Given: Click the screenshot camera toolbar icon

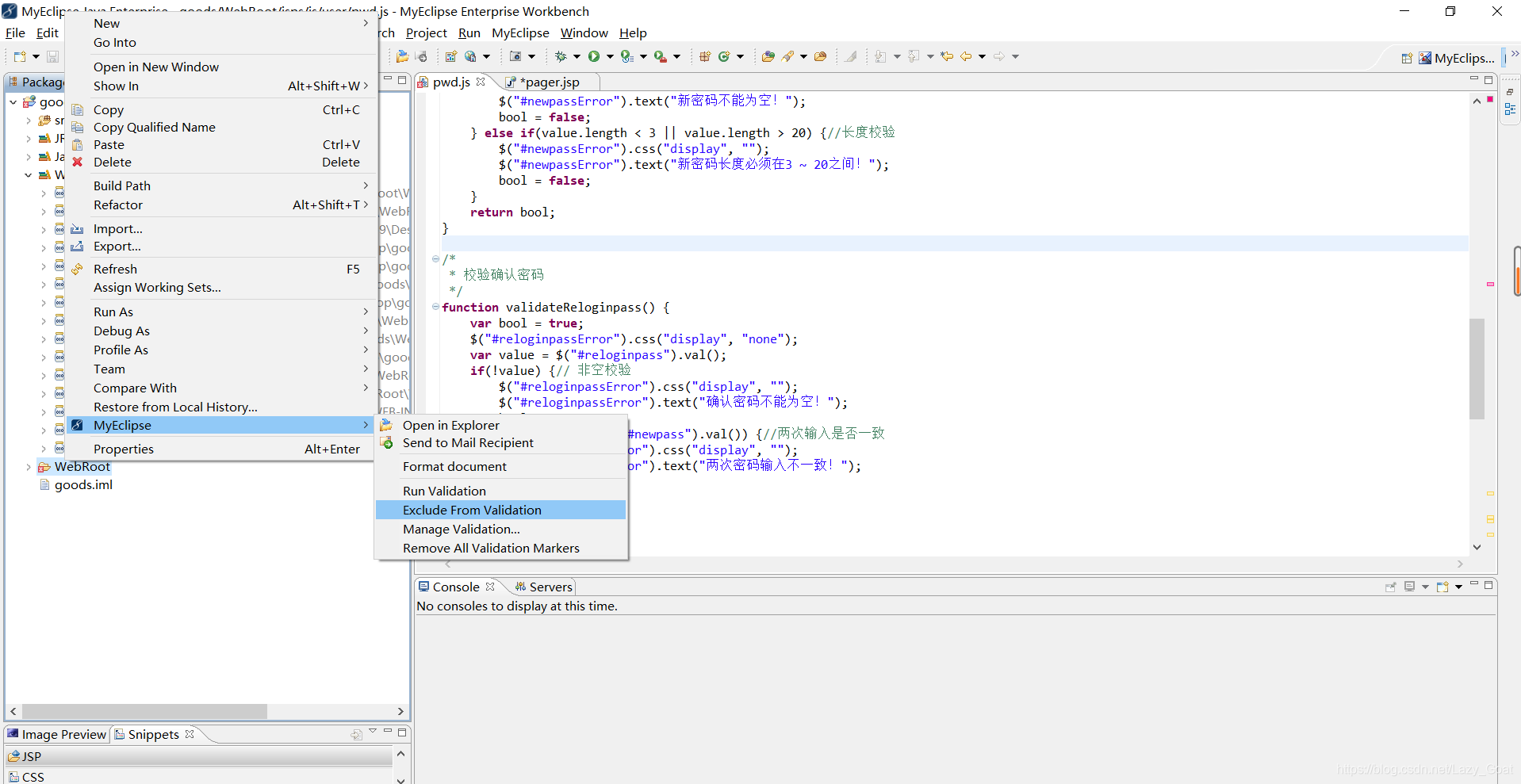Looking at the screenshot, I should (x=515, y=56).
